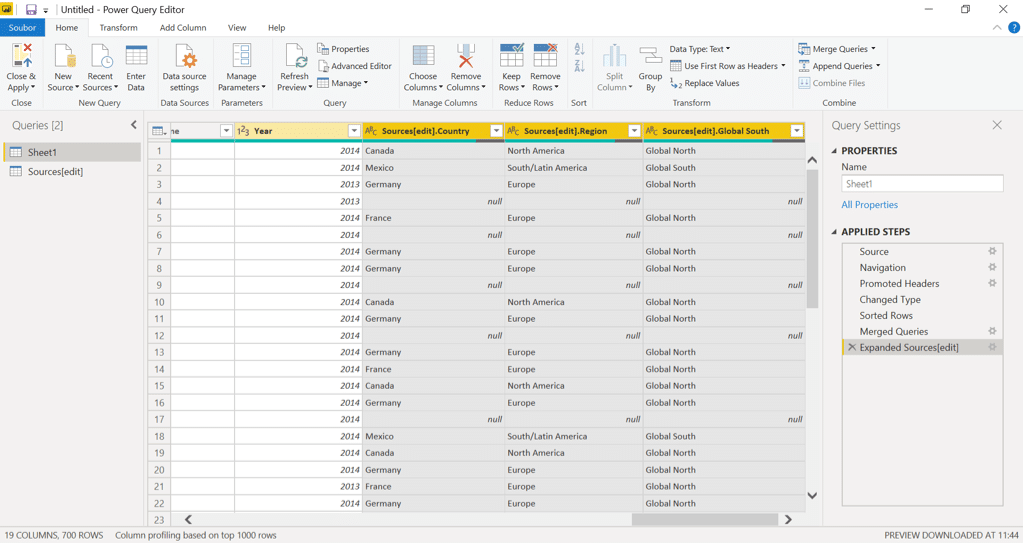Delete the Expanded Sources[edit] step
Image resolution: width=1023 pixels, height=543 pixels.
click(851, 347)
